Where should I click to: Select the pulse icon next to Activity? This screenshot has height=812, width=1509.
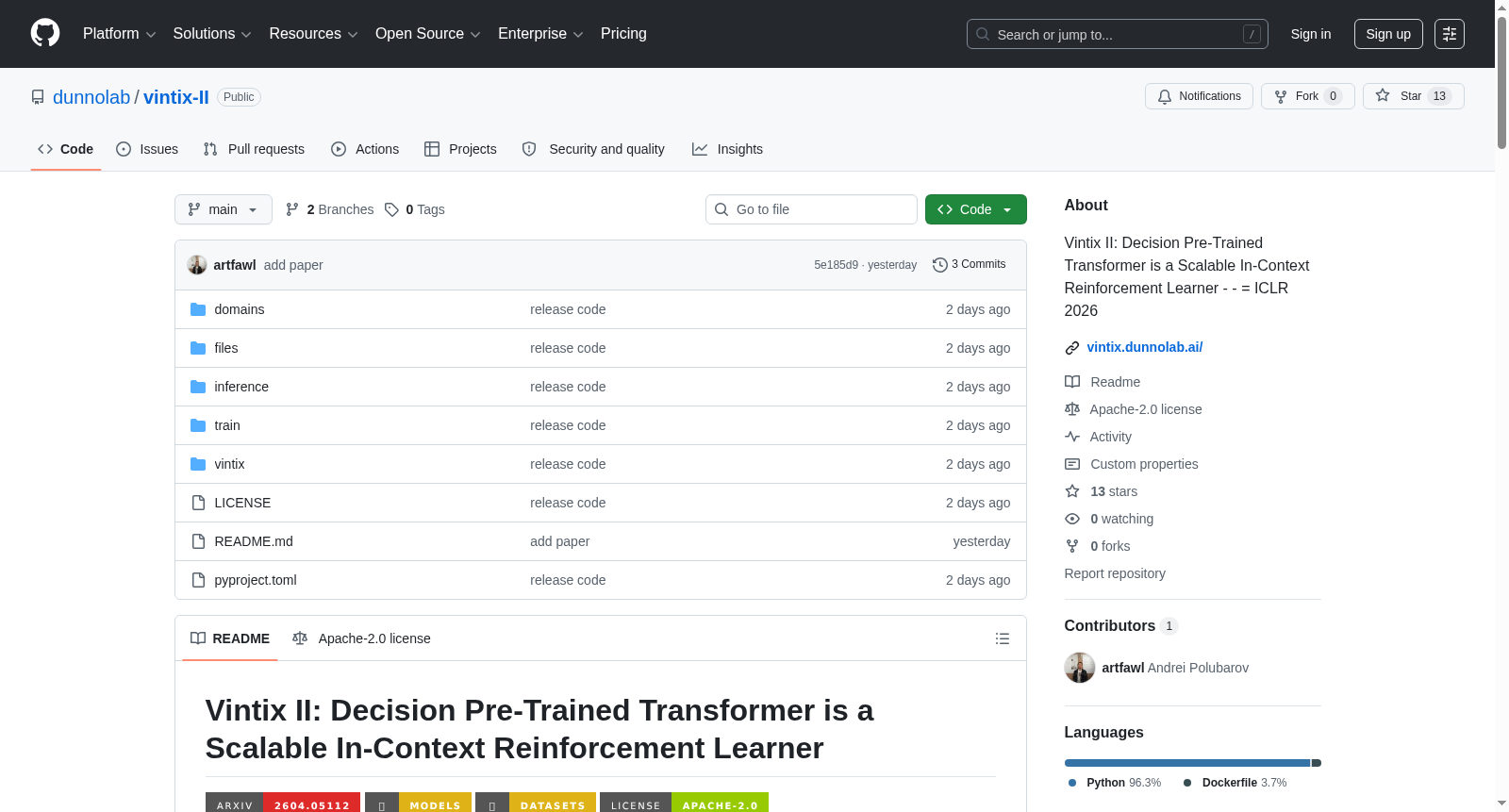coord(1072,437)
